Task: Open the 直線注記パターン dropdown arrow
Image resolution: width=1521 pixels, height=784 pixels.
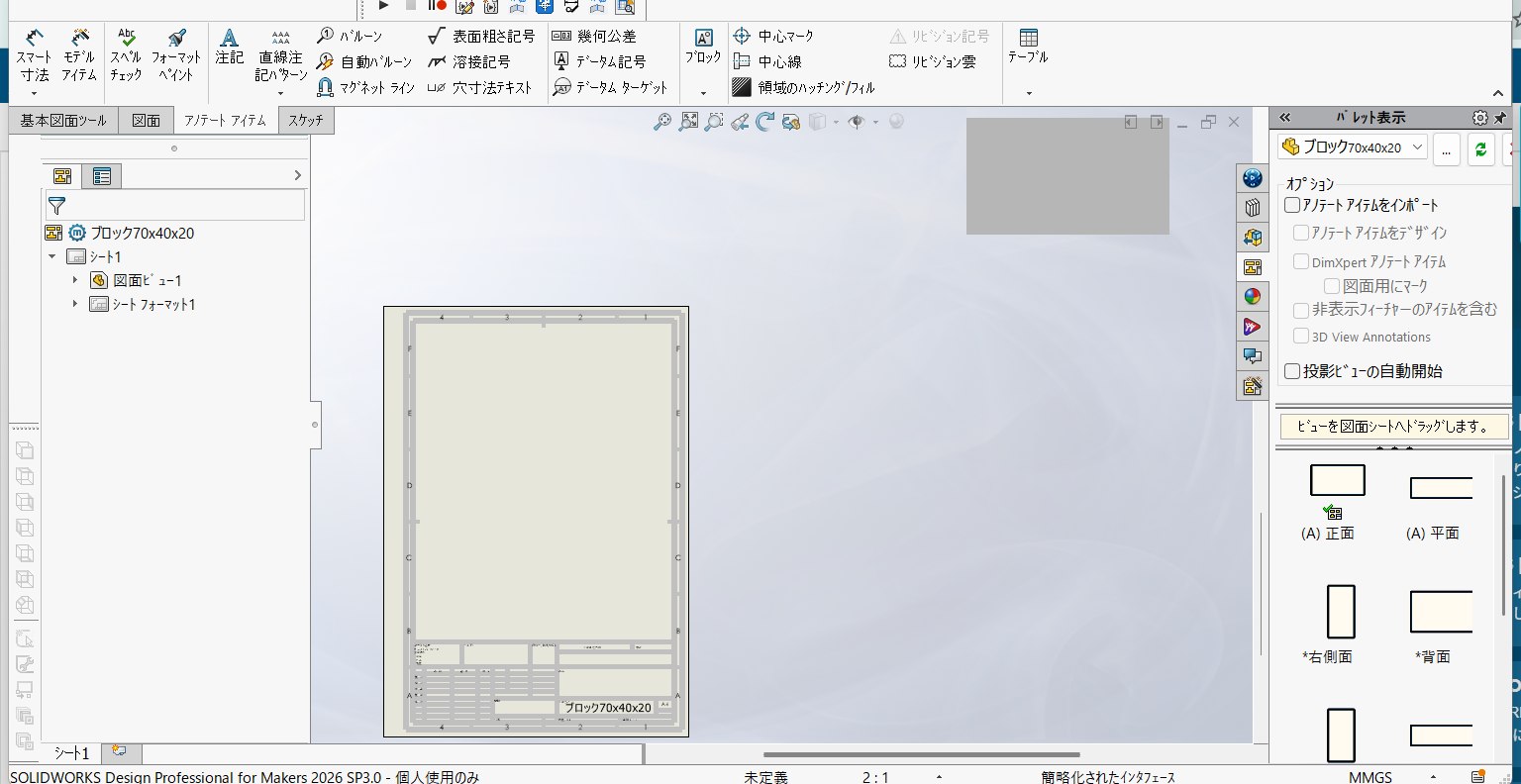Action: point(281,93)
